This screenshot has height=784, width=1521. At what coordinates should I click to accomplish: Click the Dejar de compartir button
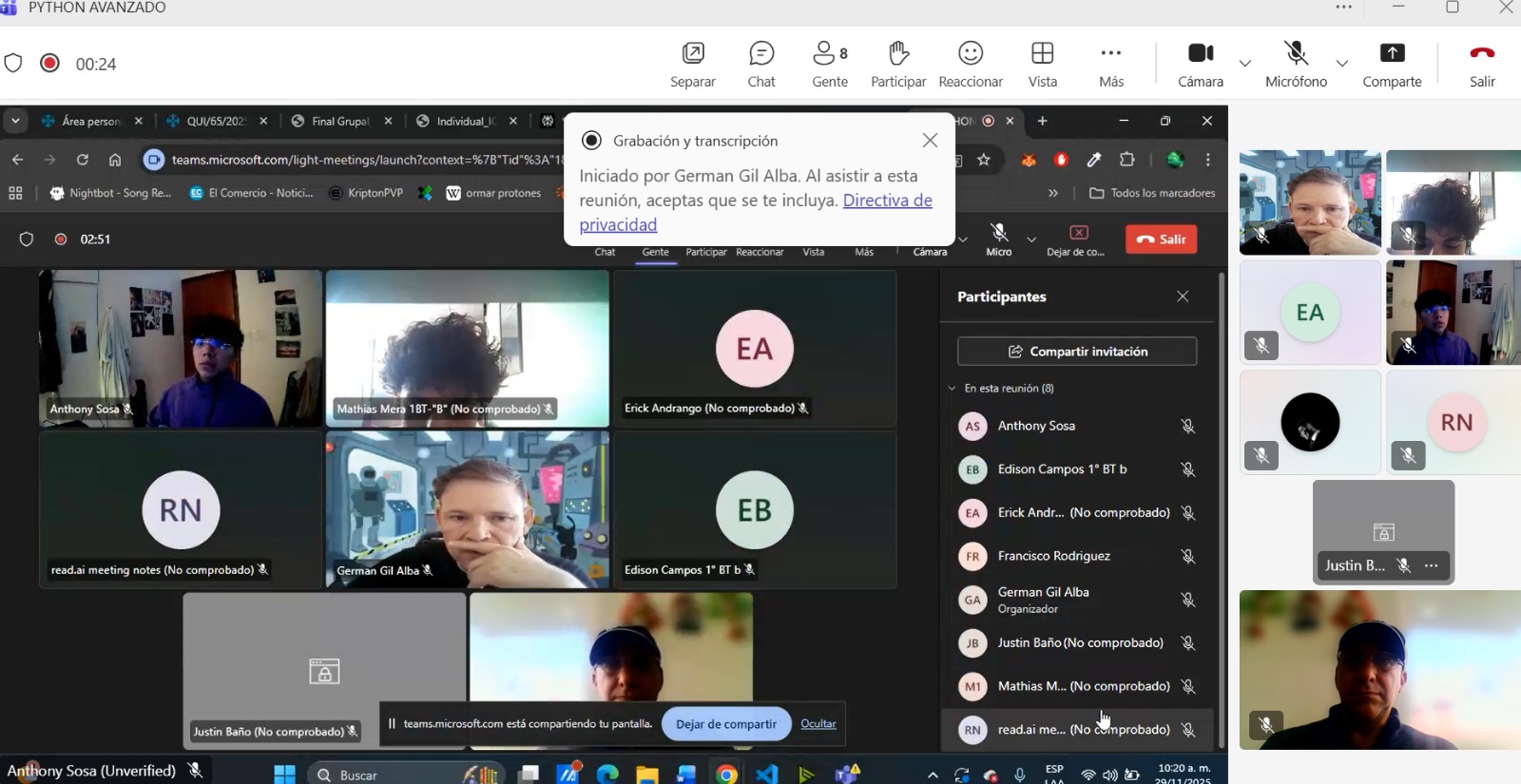pyautogui.click(x=726, y=724)
